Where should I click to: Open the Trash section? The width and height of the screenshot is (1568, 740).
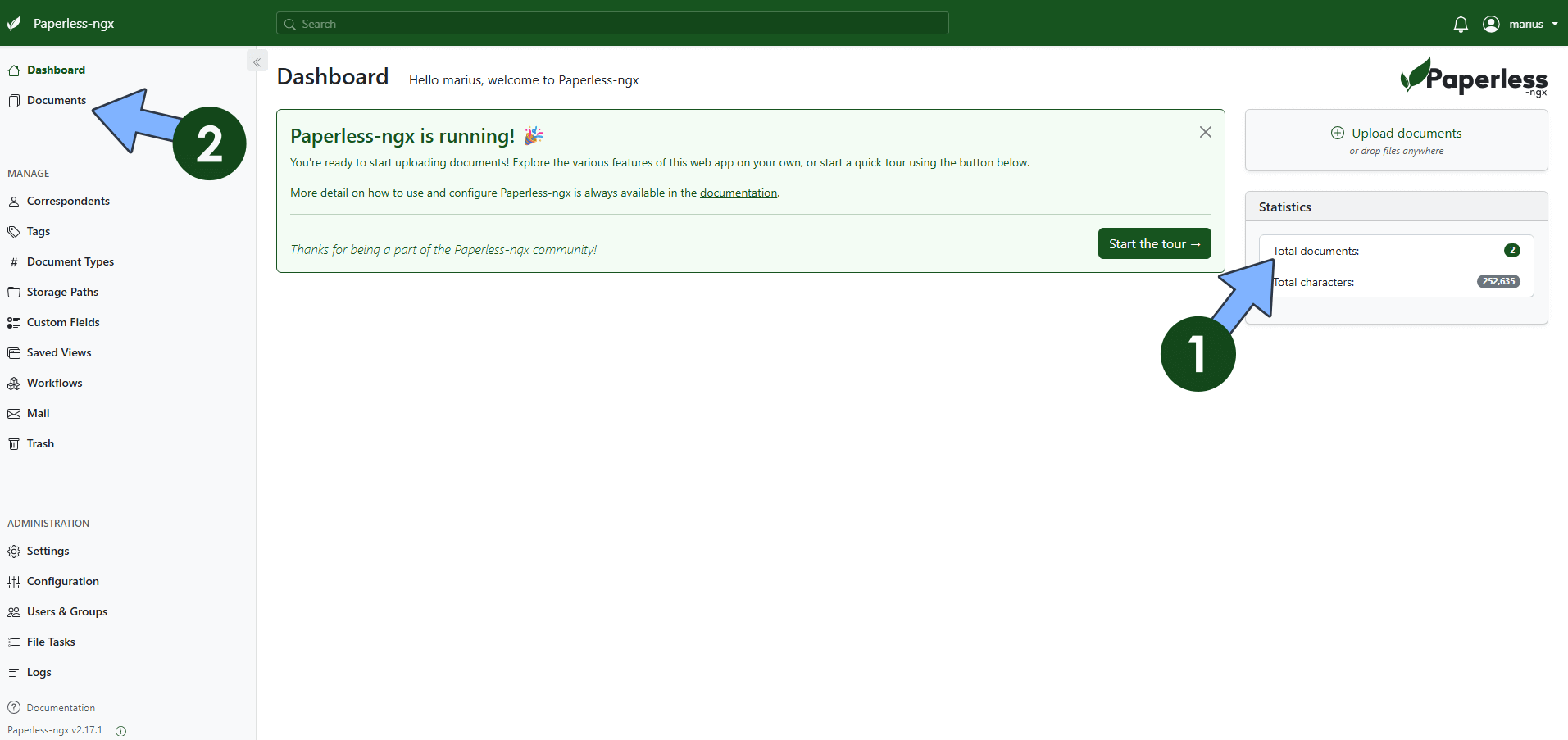tap(40, 443)
